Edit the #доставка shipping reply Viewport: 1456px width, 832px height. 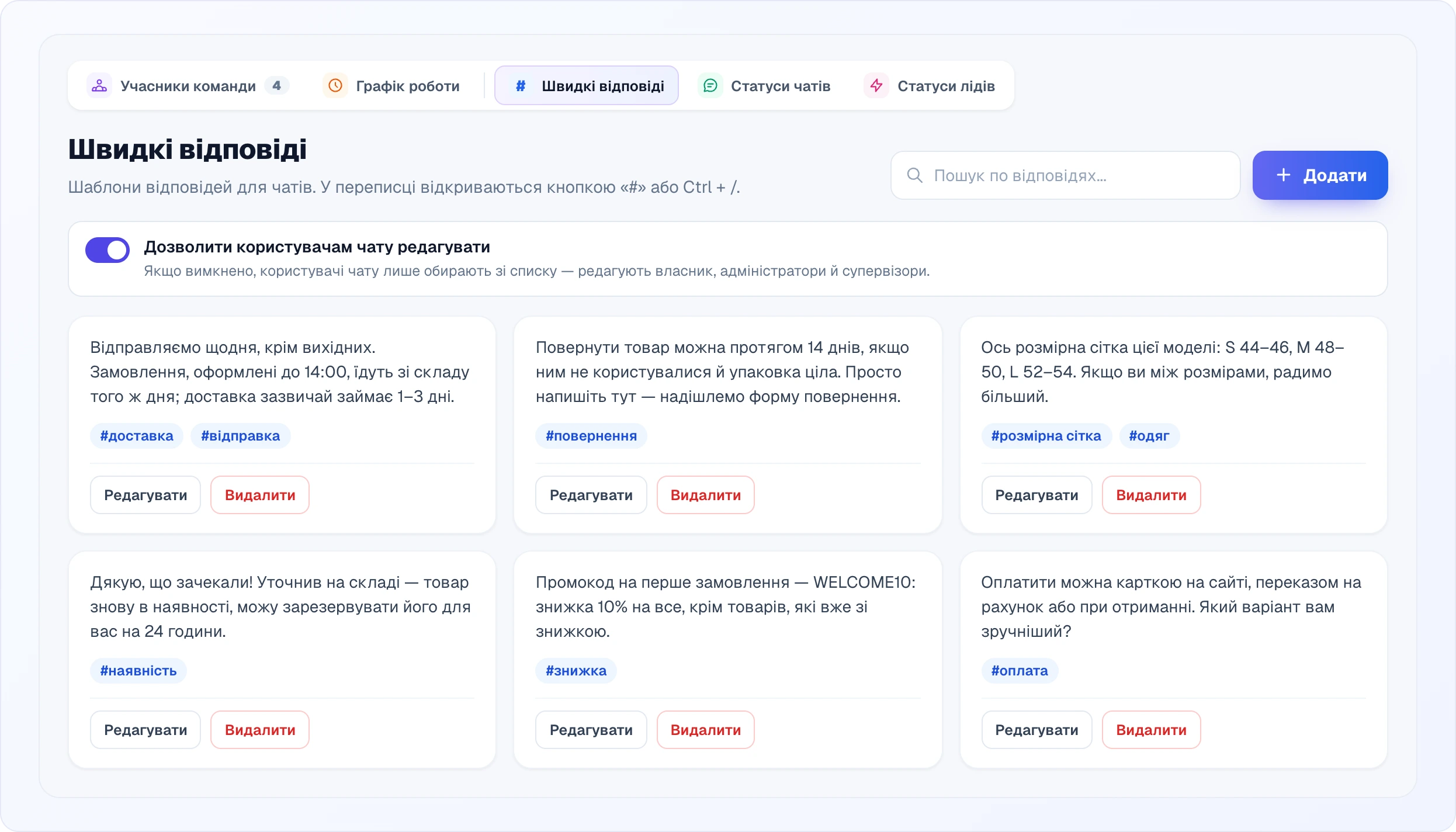coord(145,495)
